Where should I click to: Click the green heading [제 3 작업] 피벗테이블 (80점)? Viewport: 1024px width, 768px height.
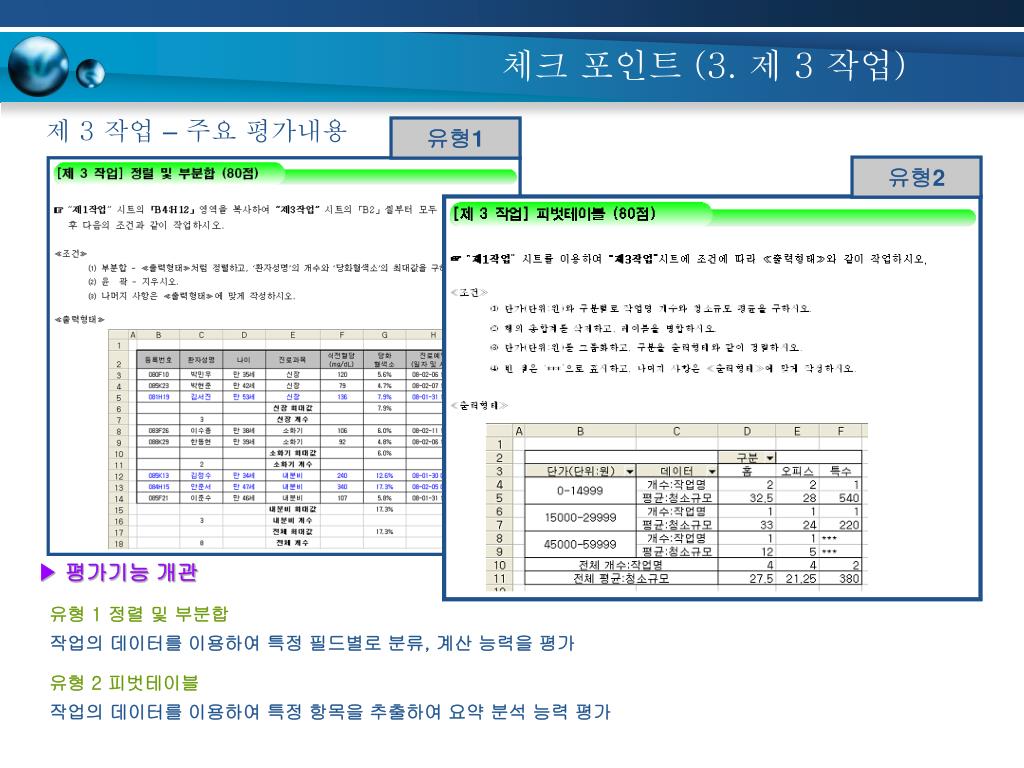click(554, 214)
